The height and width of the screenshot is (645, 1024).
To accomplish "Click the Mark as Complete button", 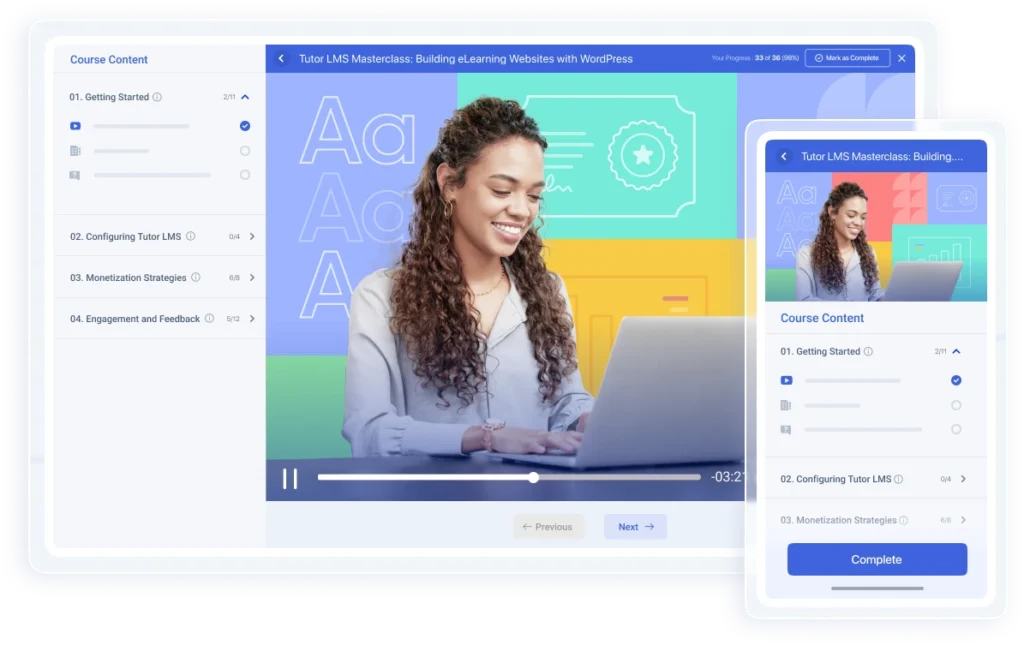I will tap(847, 59).
